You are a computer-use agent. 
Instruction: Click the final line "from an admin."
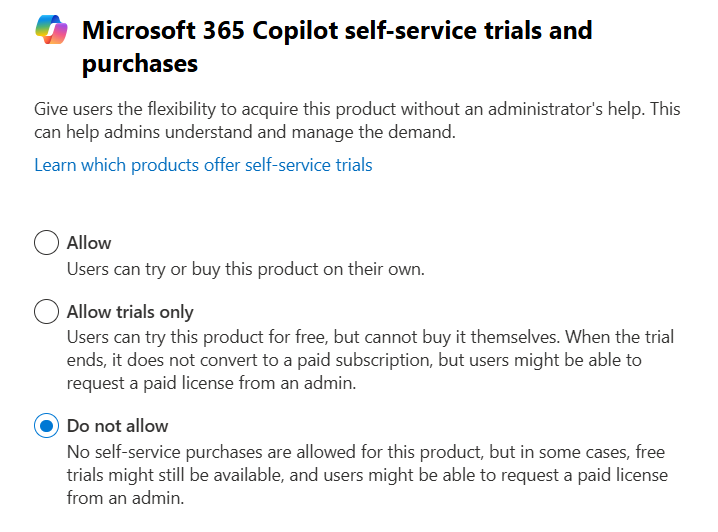pyautogui.click(x=125, y=498)
